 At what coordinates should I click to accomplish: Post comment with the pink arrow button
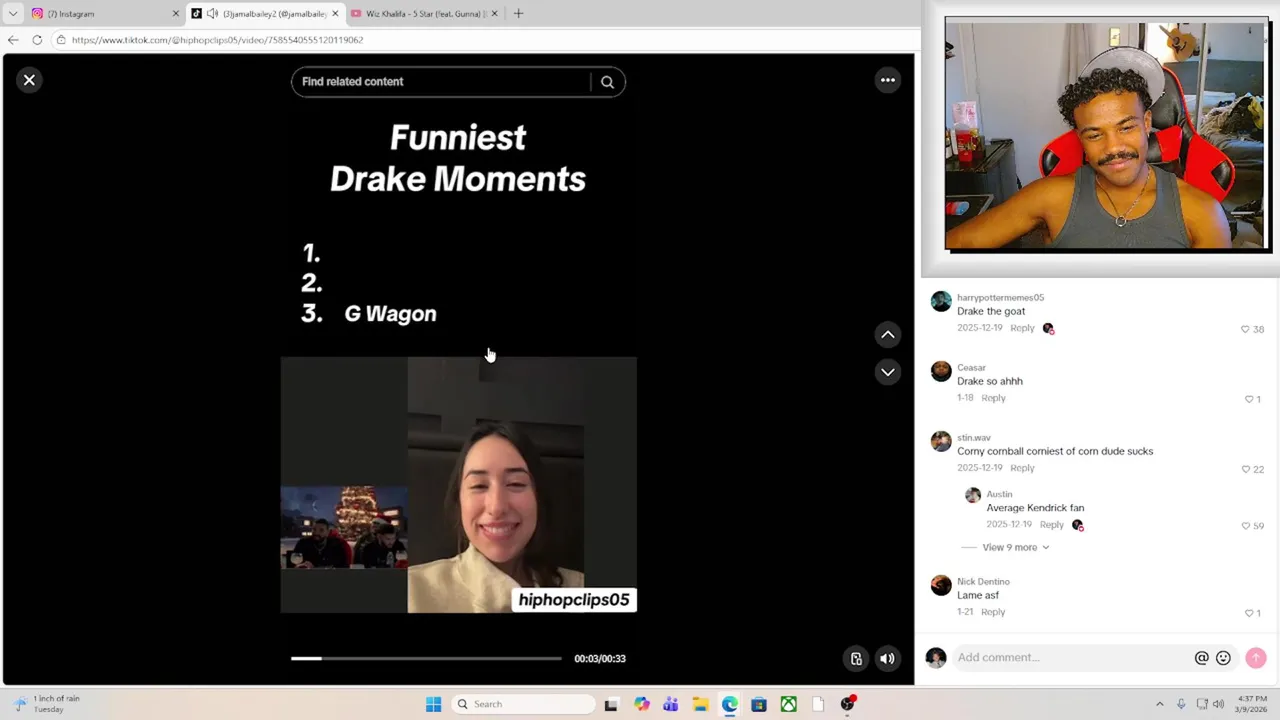[x=1256, y=657]
